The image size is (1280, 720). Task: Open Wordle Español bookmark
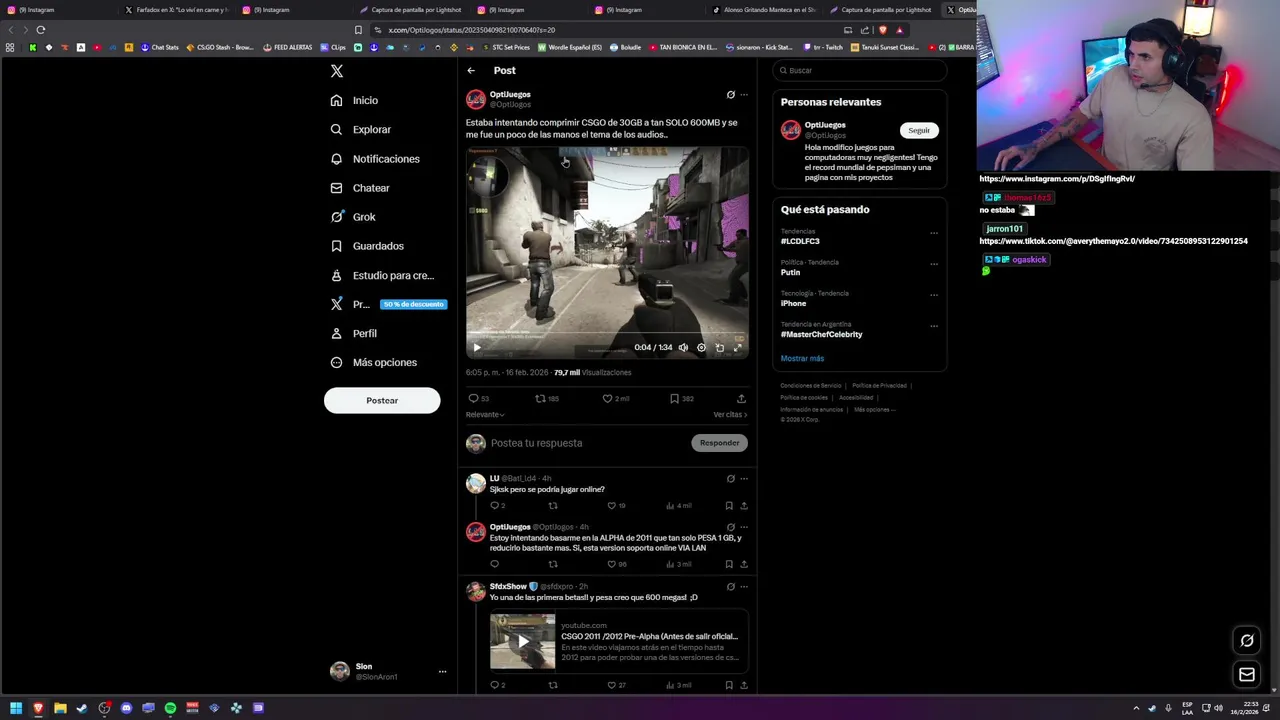tap(570, 47)
